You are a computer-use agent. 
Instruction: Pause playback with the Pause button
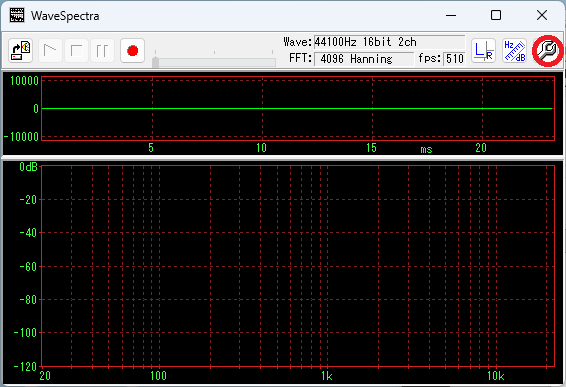click(x=103, y=51)
